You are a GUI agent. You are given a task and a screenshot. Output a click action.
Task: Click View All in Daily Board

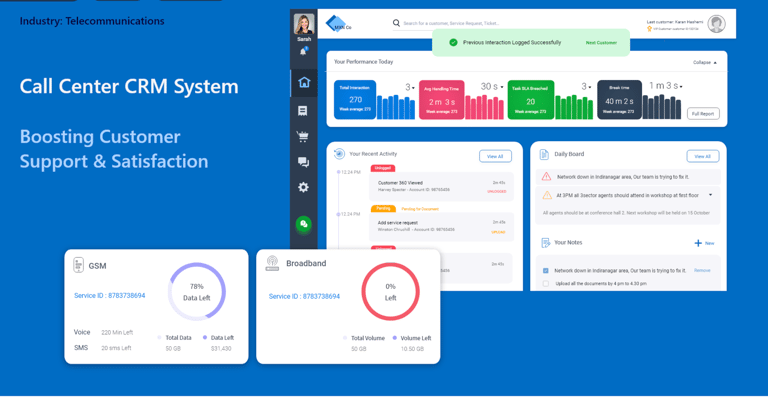(702, 156)
